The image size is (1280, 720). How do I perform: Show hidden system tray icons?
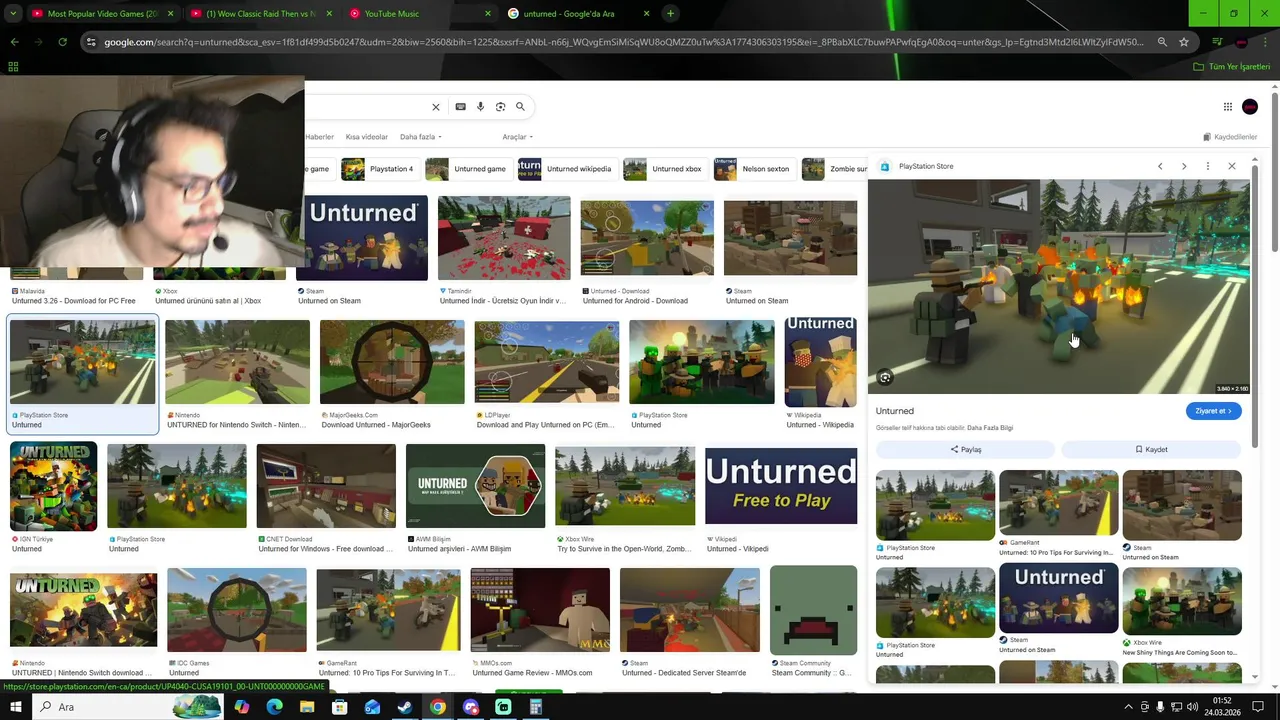(x=1129, y=707)
